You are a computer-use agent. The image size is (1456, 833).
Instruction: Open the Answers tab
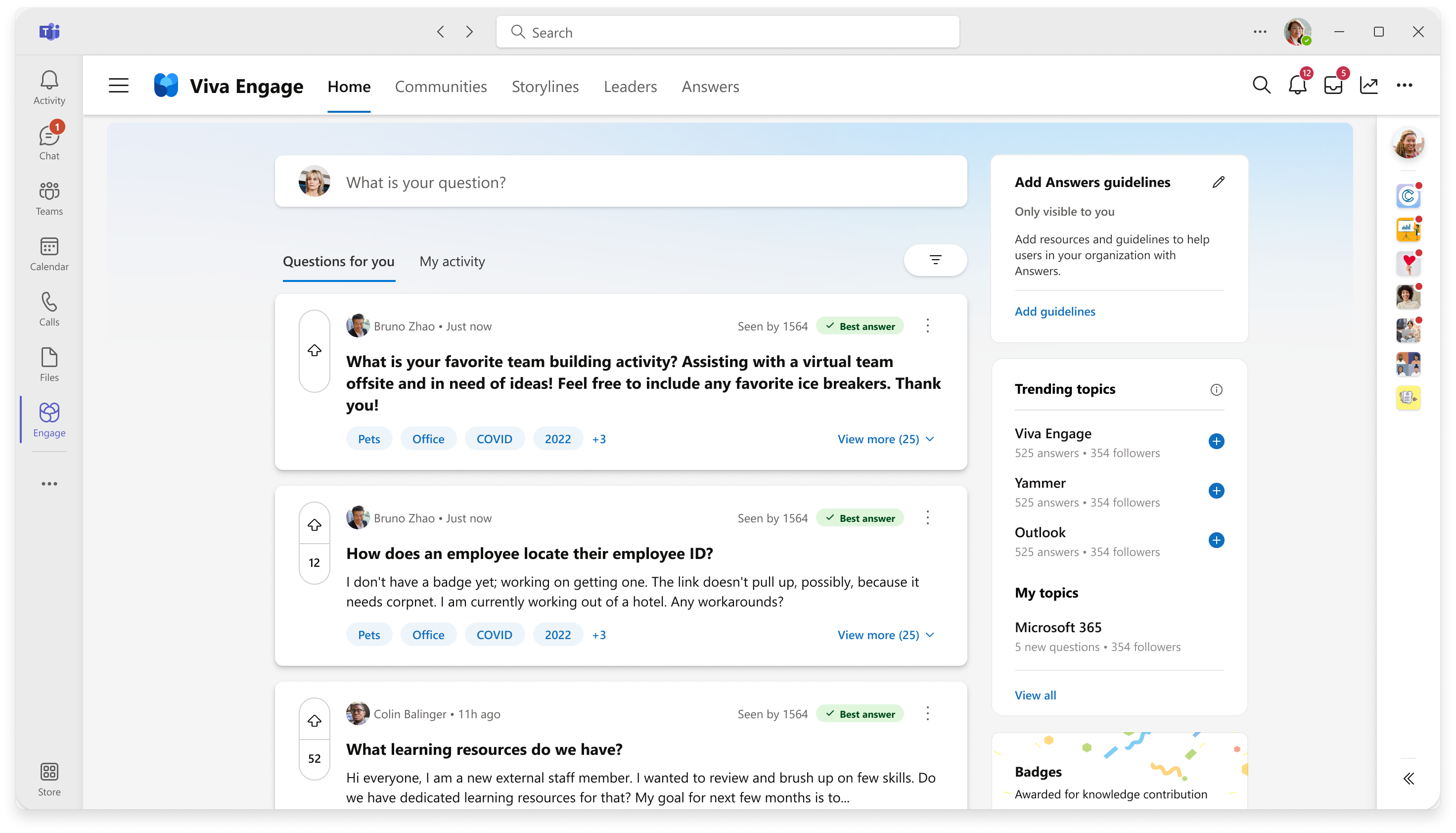coord(710,87)
